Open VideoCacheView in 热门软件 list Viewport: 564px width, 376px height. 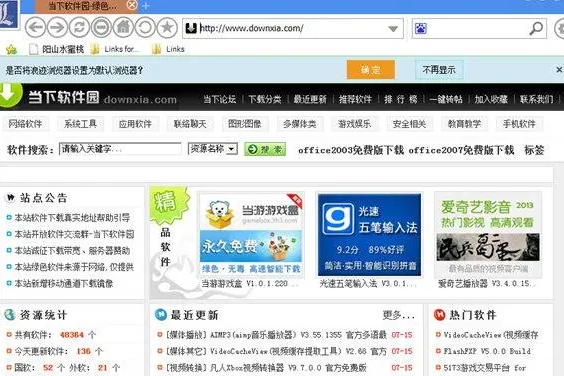pyautogui.click(x=491, y=335)
